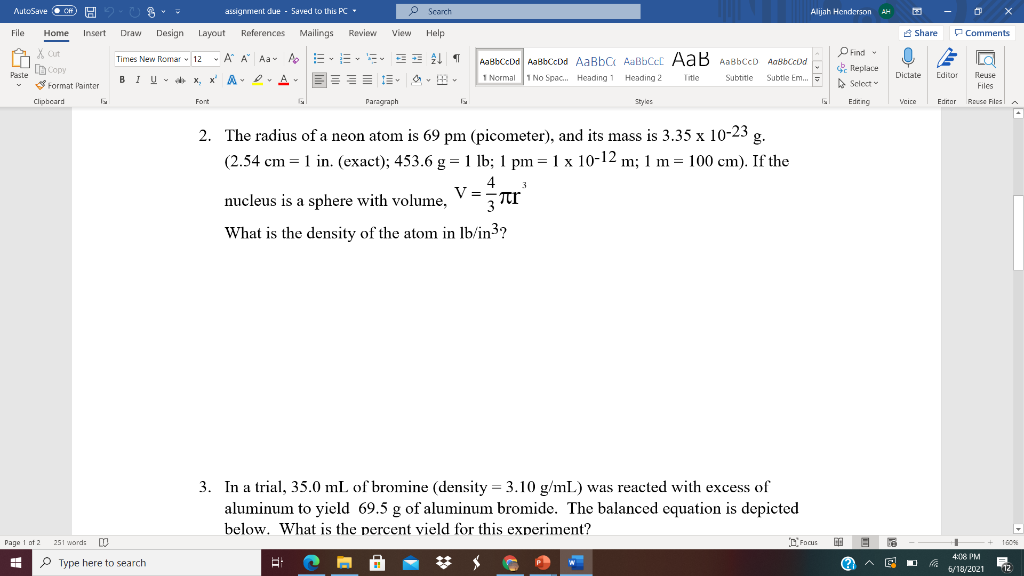Click the Comments button
The height and width of the screenshot is (576, 1024).
point(982,33)
